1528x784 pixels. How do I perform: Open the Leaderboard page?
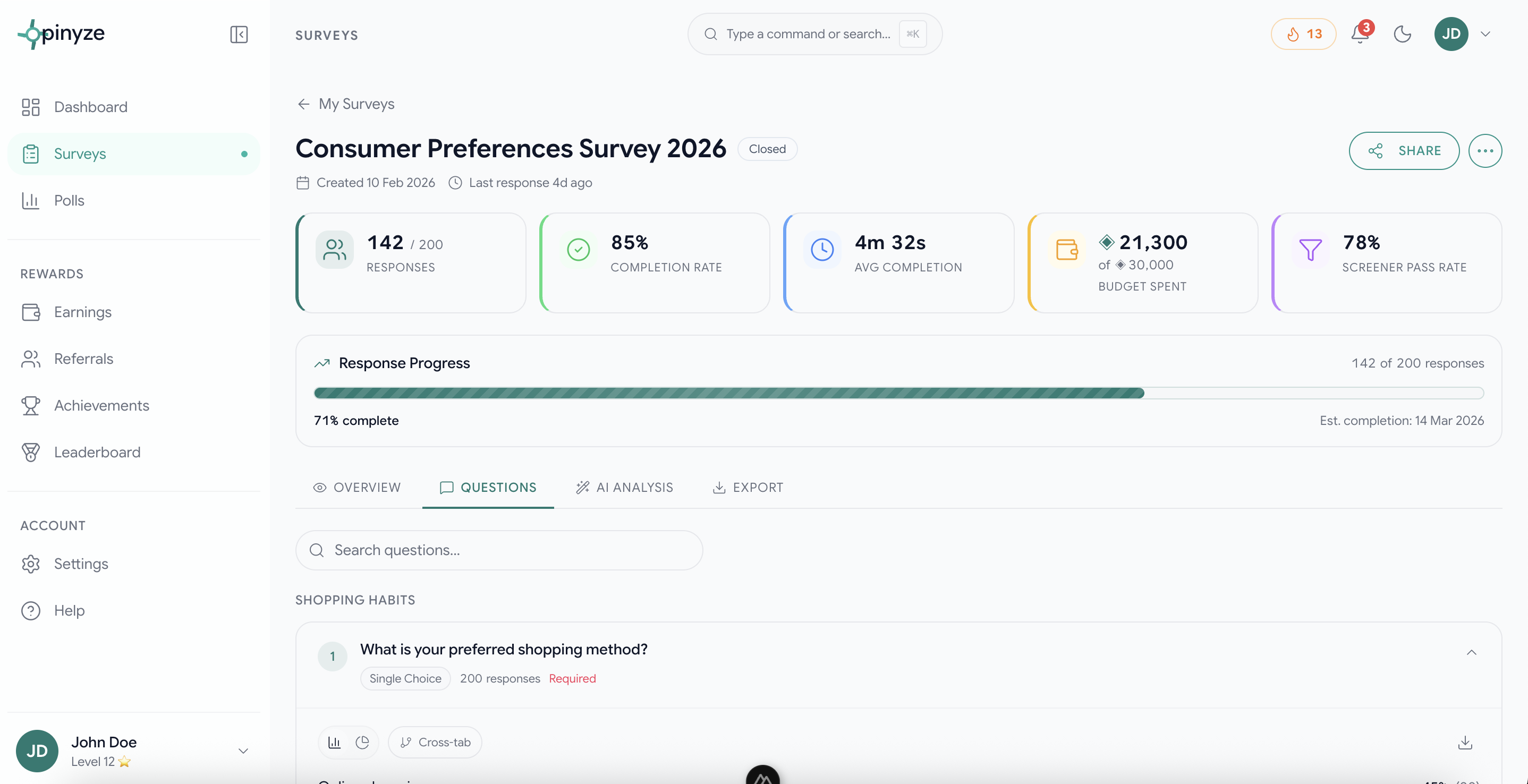click(x=97, y=452)
